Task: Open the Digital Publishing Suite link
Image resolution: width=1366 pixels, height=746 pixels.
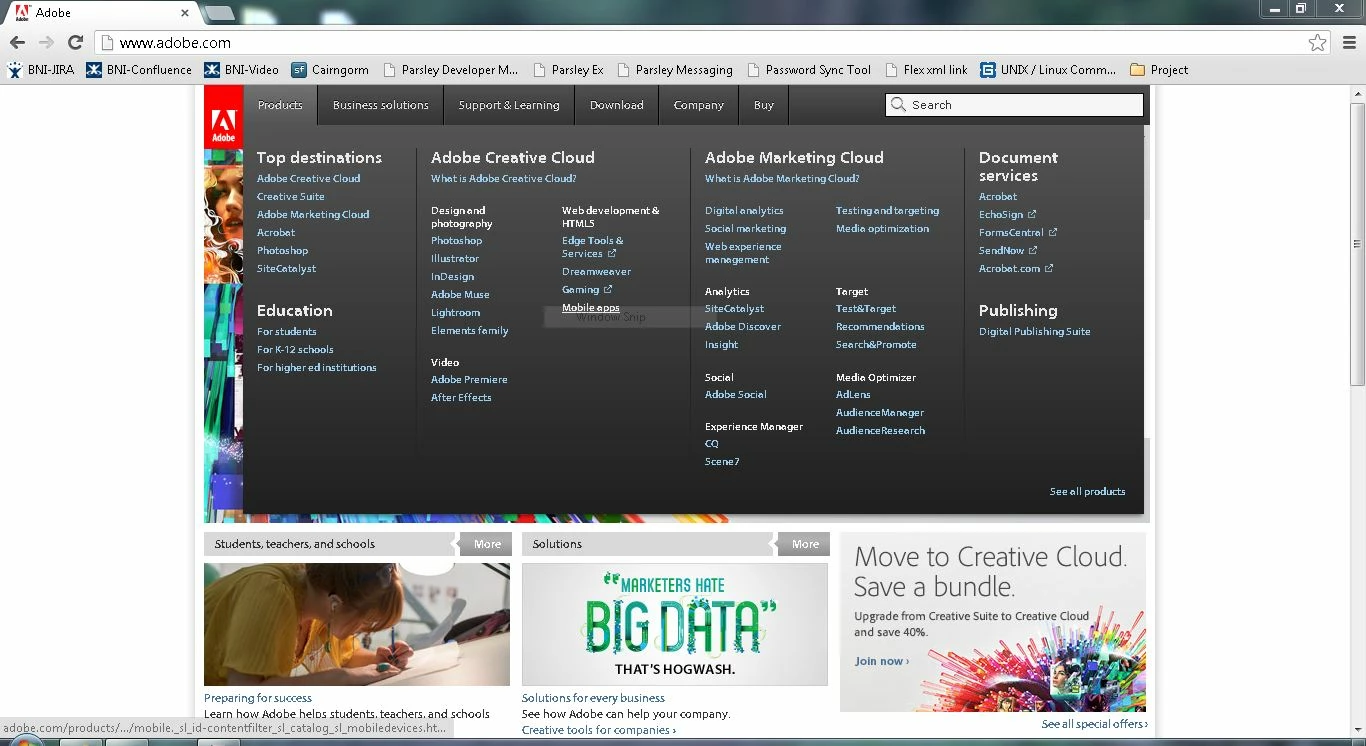Action: [1035, 332]
